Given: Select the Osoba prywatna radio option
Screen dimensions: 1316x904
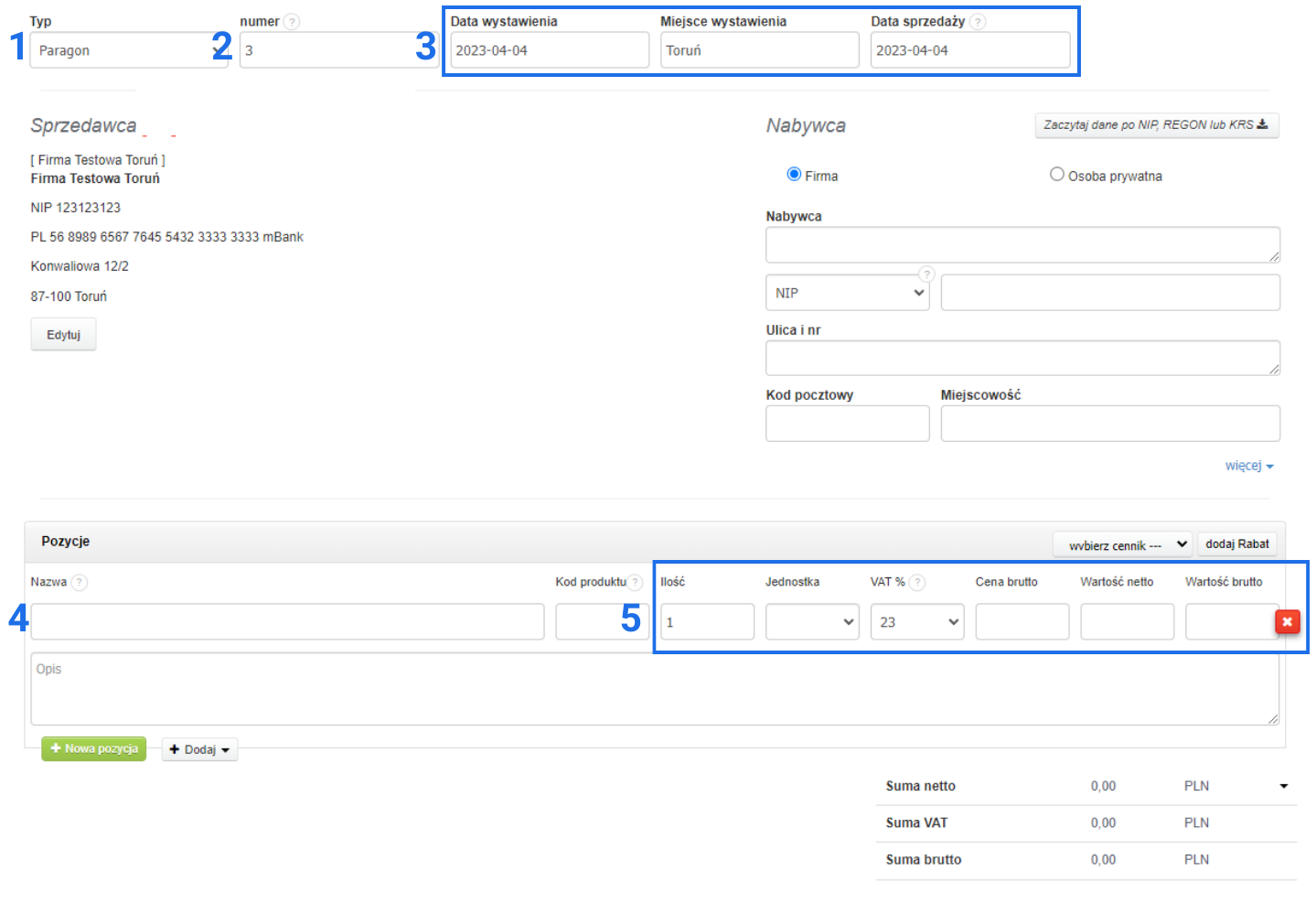Looking at the screenshot, I should point(1057,175).
